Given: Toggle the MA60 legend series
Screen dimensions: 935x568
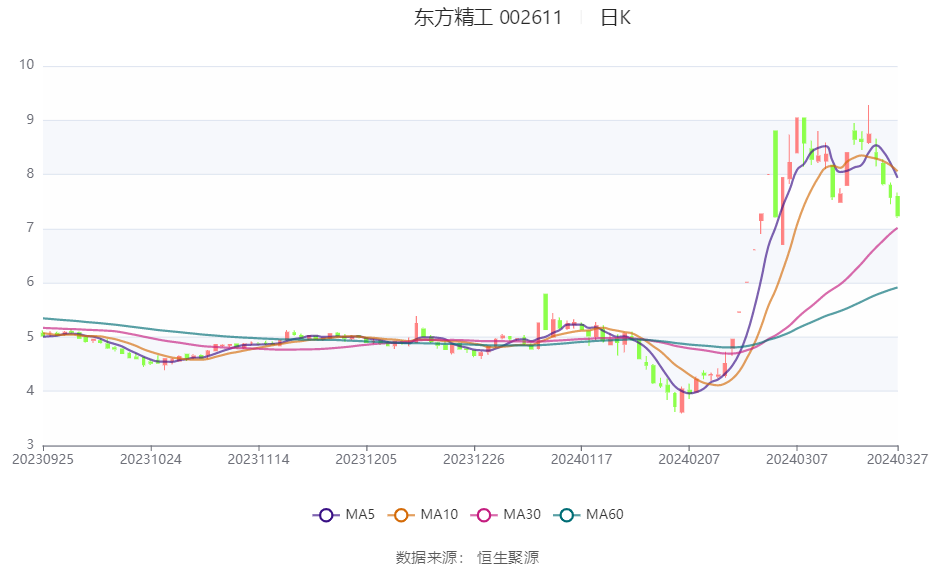Looking at the screenshot, I should 589,514.
